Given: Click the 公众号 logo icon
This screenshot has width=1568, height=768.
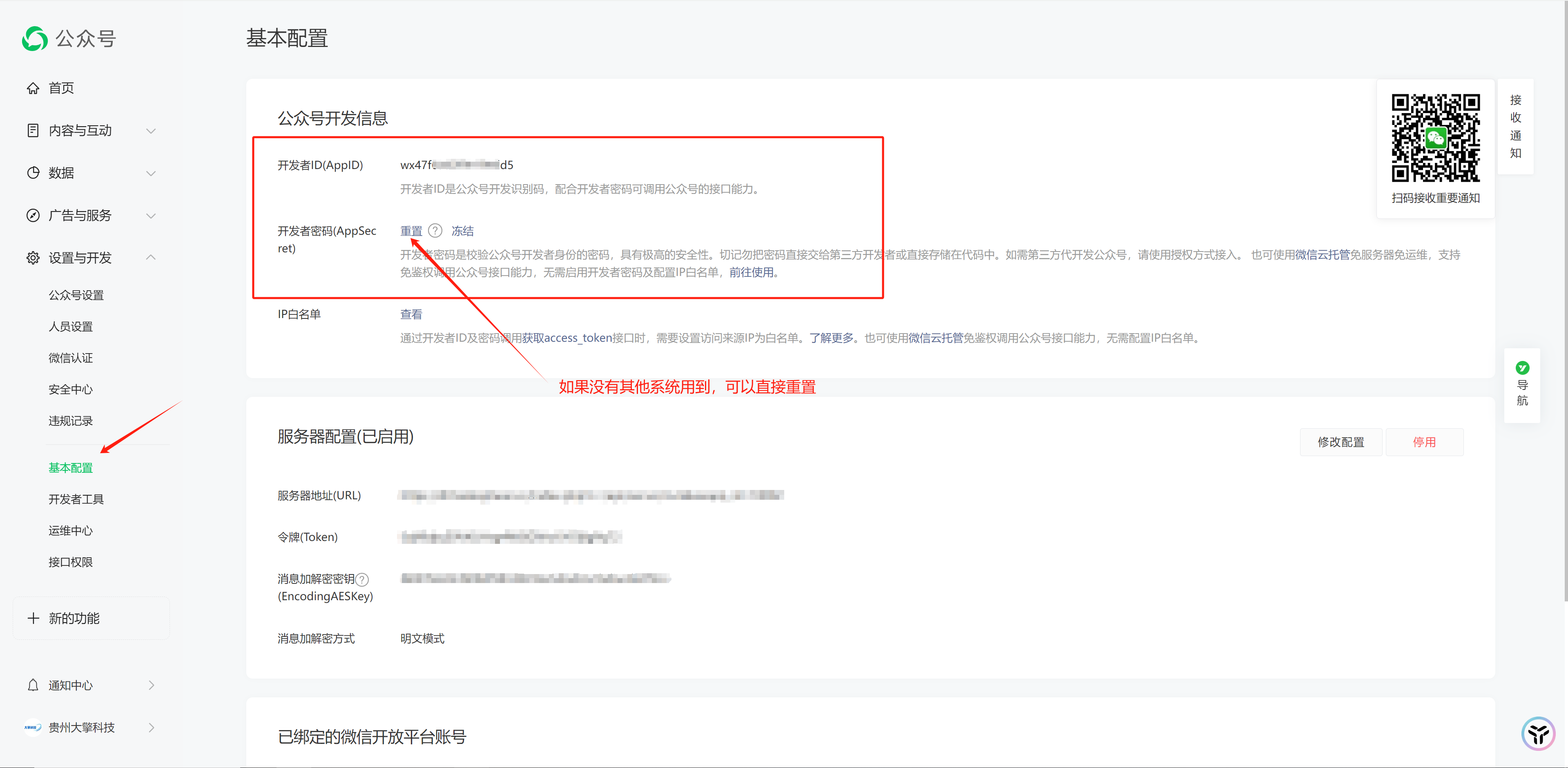Looking at the screenshot, I should (x=35, y=39).
